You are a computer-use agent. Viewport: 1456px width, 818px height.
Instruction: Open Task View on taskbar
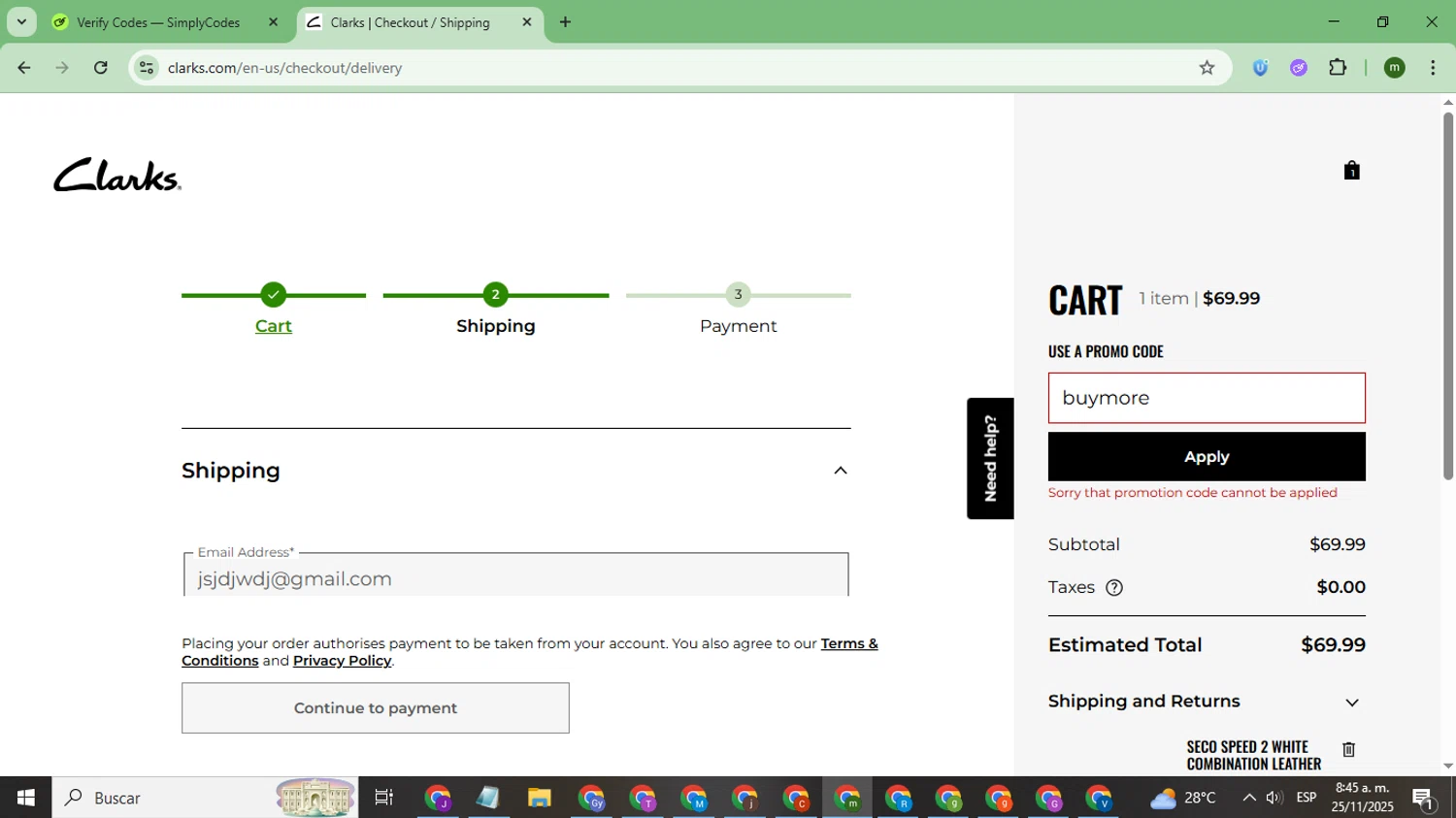pyautogui.click(x=384, y=798)
